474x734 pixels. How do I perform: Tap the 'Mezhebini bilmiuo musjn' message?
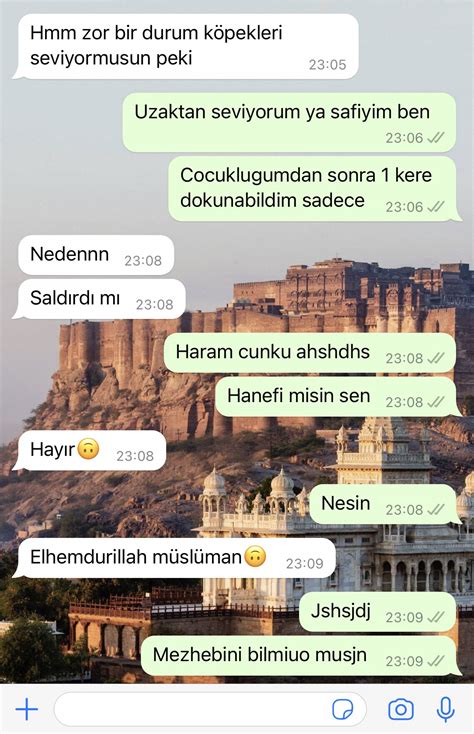tap(301, 656)
